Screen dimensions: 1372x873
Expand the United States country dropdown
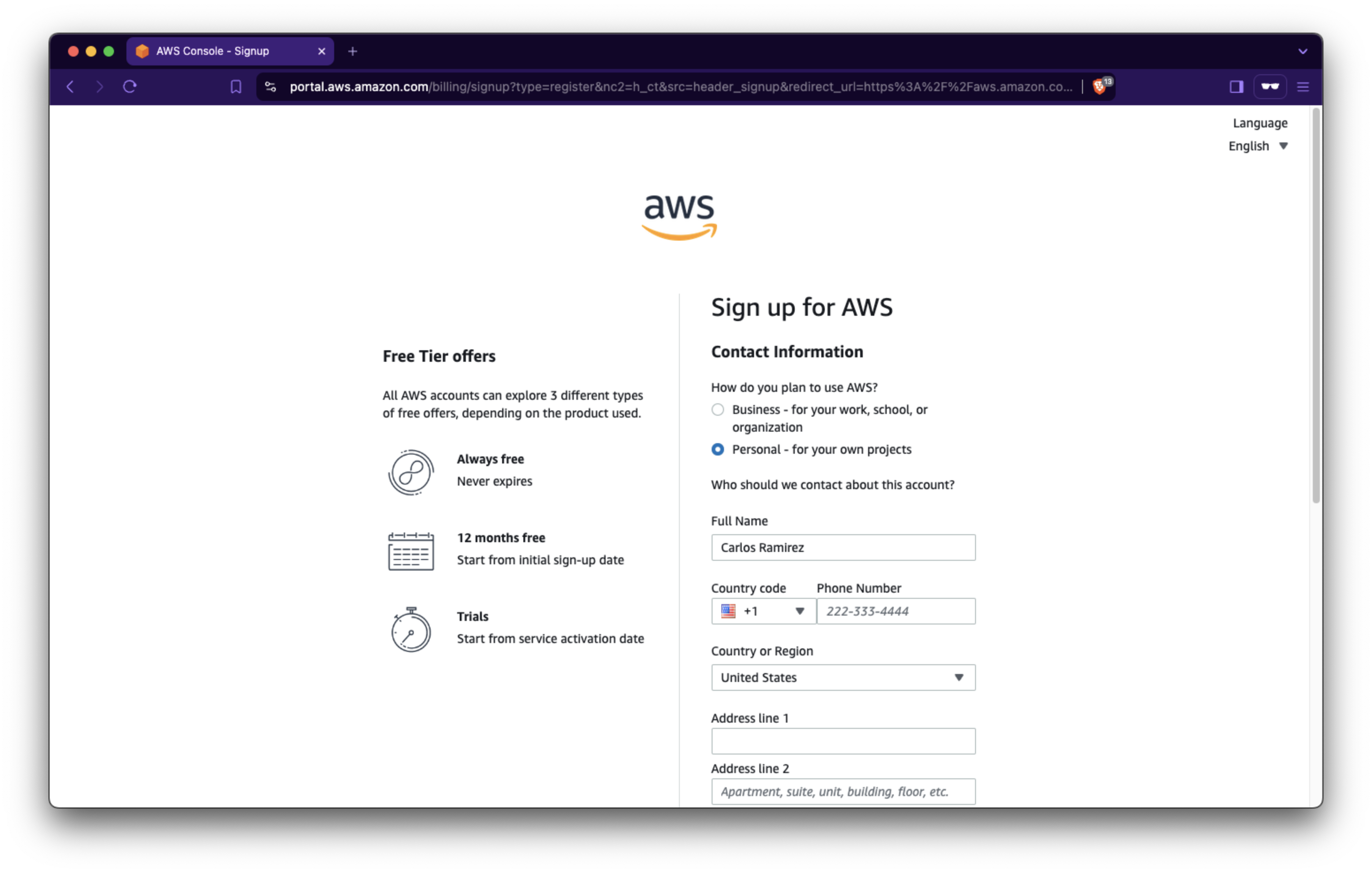coord(842,678)
